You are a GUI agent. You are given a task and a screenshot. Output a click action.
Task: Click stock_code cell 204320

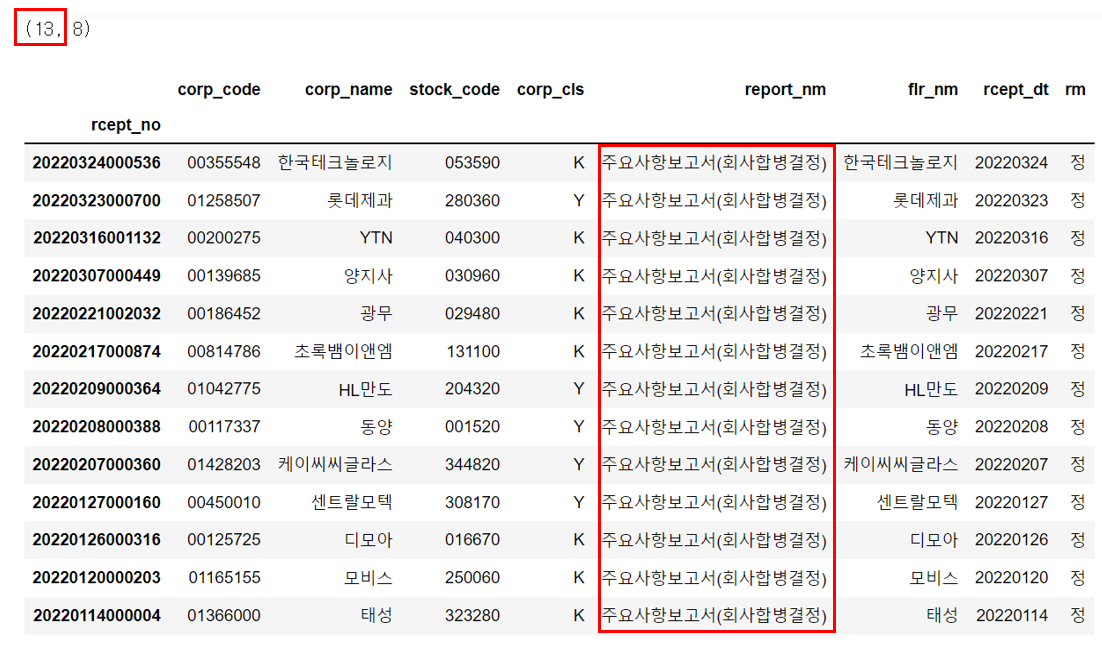point(472,390)
